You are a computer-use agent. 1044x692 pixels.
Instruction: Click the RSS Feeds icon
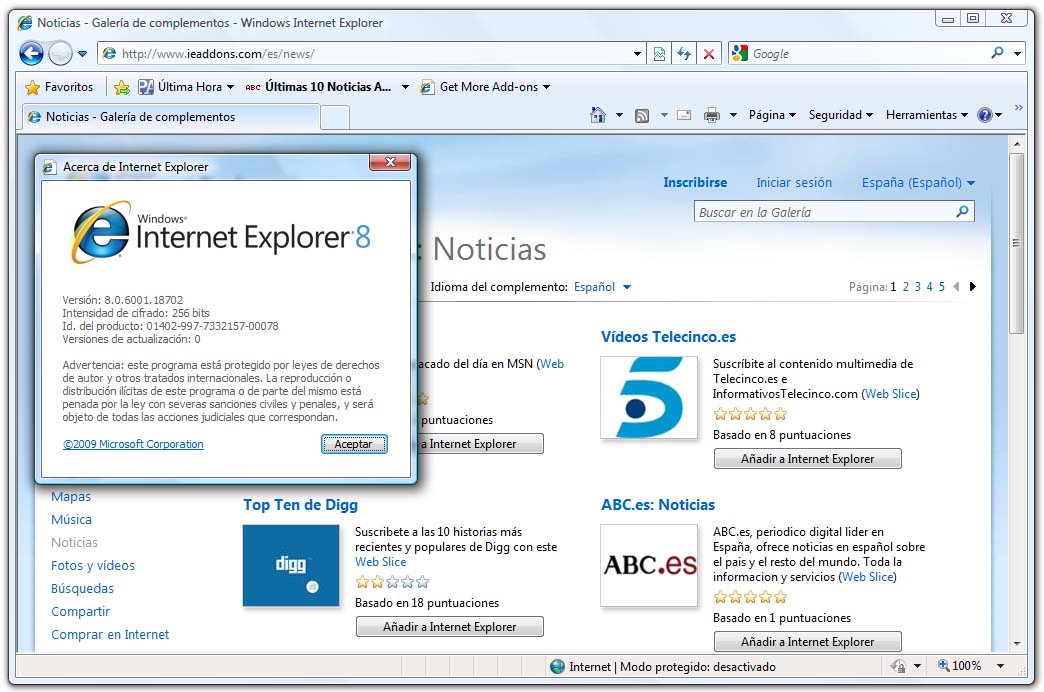click(642, 116)
